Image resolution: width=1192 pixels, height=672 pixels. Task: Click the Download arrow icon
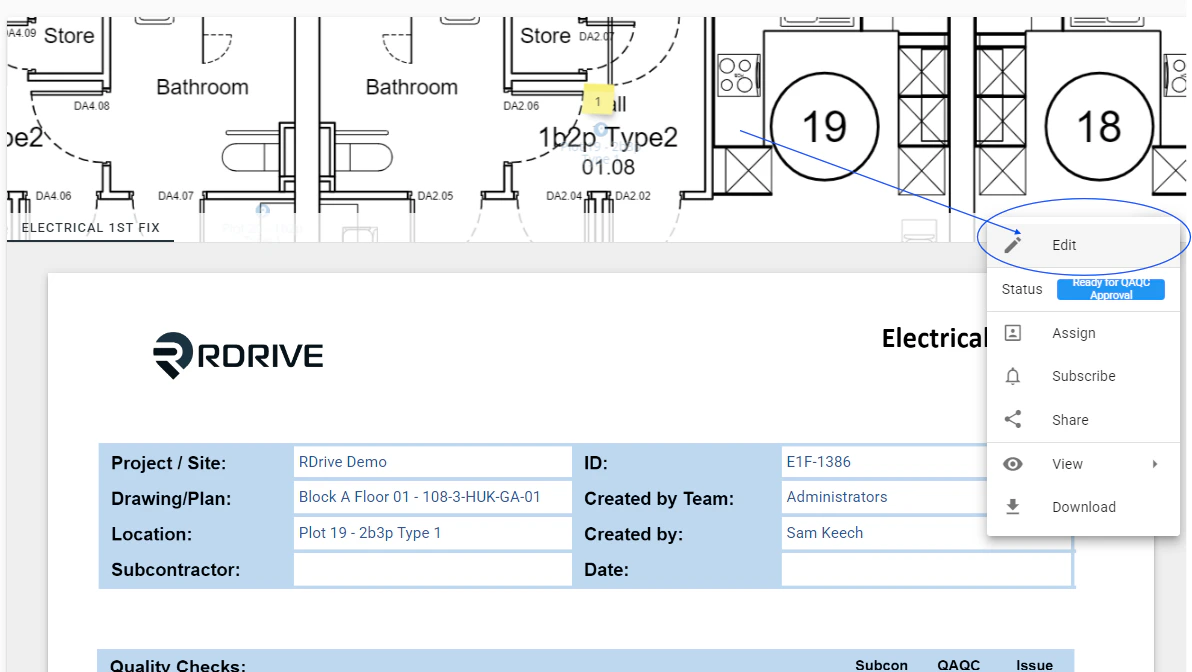coord(1012,507)
